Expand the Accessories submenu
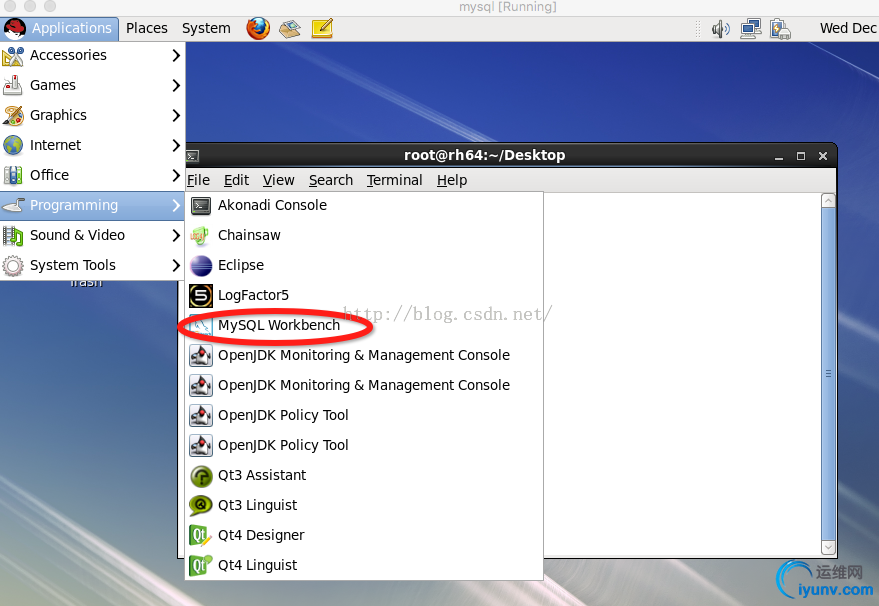Image resolution: width=879 pixels, height=606 pixels. [x=92, y=55]
